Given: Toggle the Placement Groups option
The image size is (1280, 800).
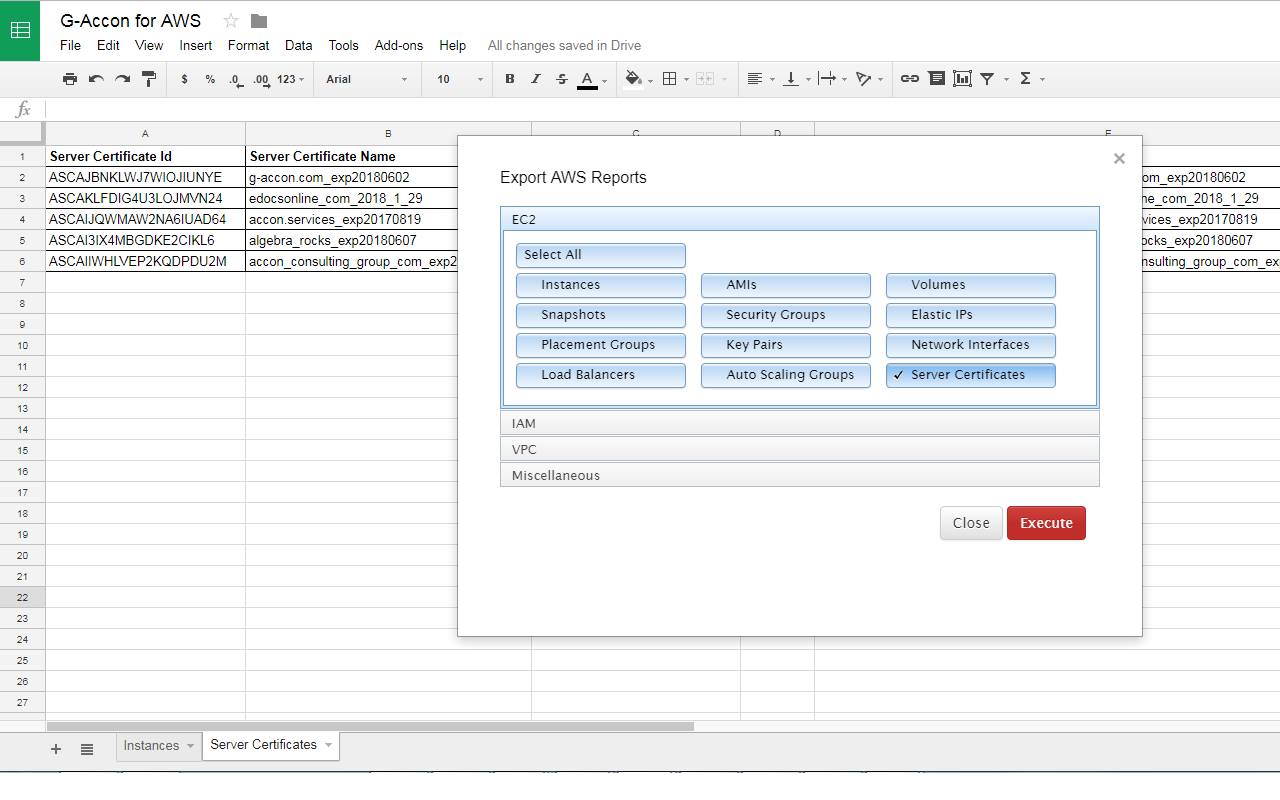Looking at the screenshot, I should 601,345.
